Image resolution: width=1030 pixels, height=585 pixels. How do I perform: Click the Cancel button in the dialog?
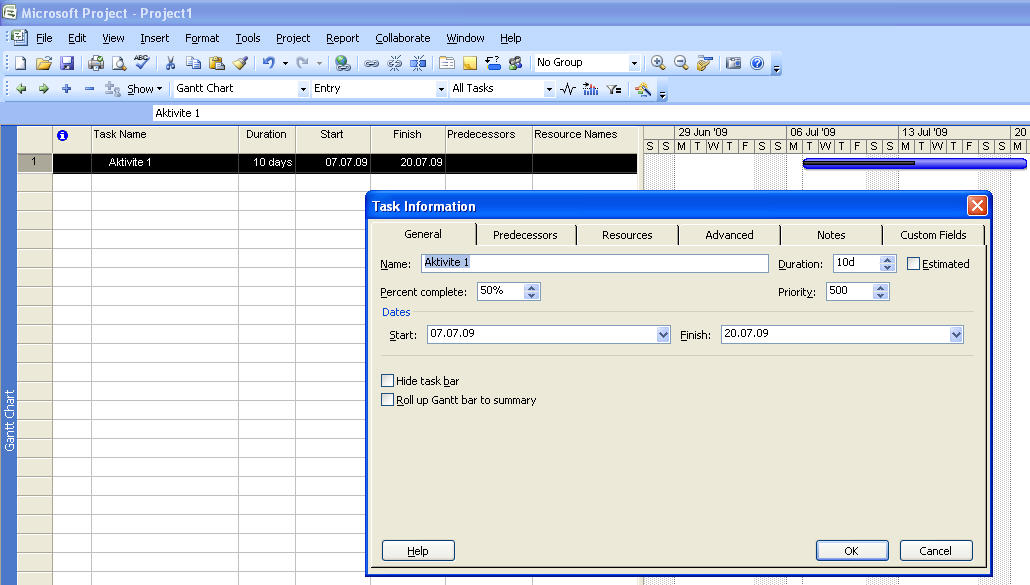click(935, 551)
